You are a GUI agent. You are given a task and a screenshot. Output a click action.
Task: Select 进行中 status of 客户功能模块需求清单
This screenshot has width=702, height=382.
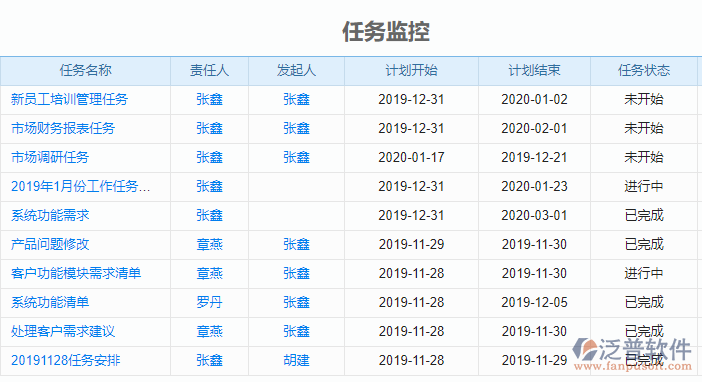point(644,274)
